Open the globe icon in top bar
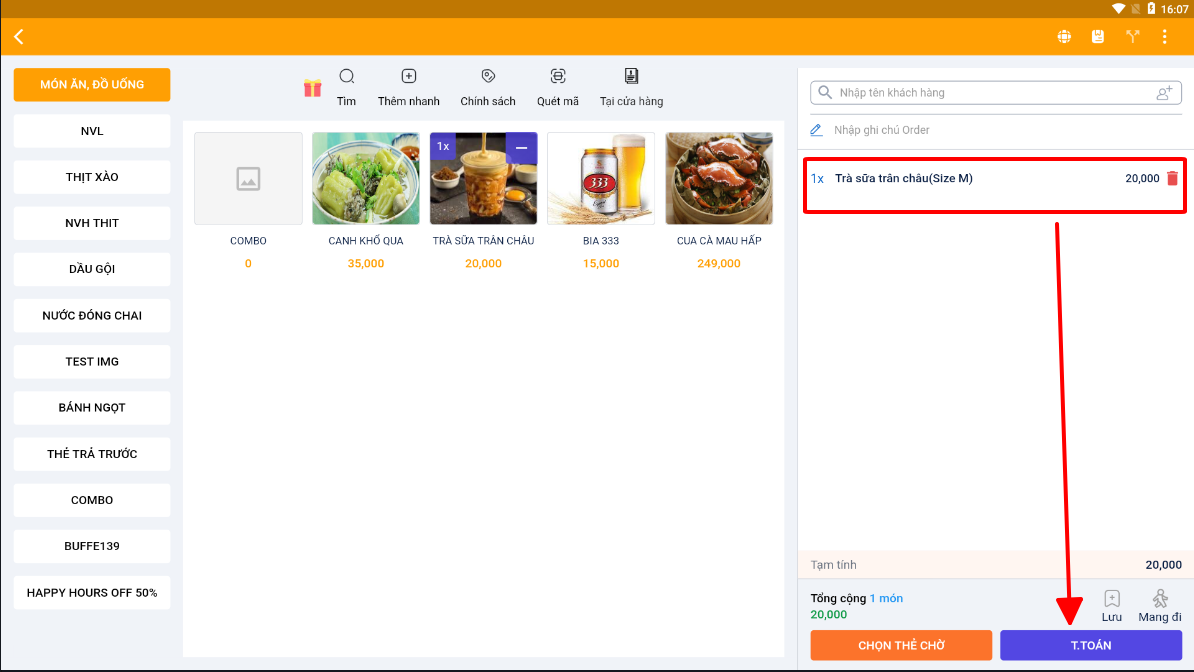This screenshot has height=672, width=1194. [x=1064, y=37]
